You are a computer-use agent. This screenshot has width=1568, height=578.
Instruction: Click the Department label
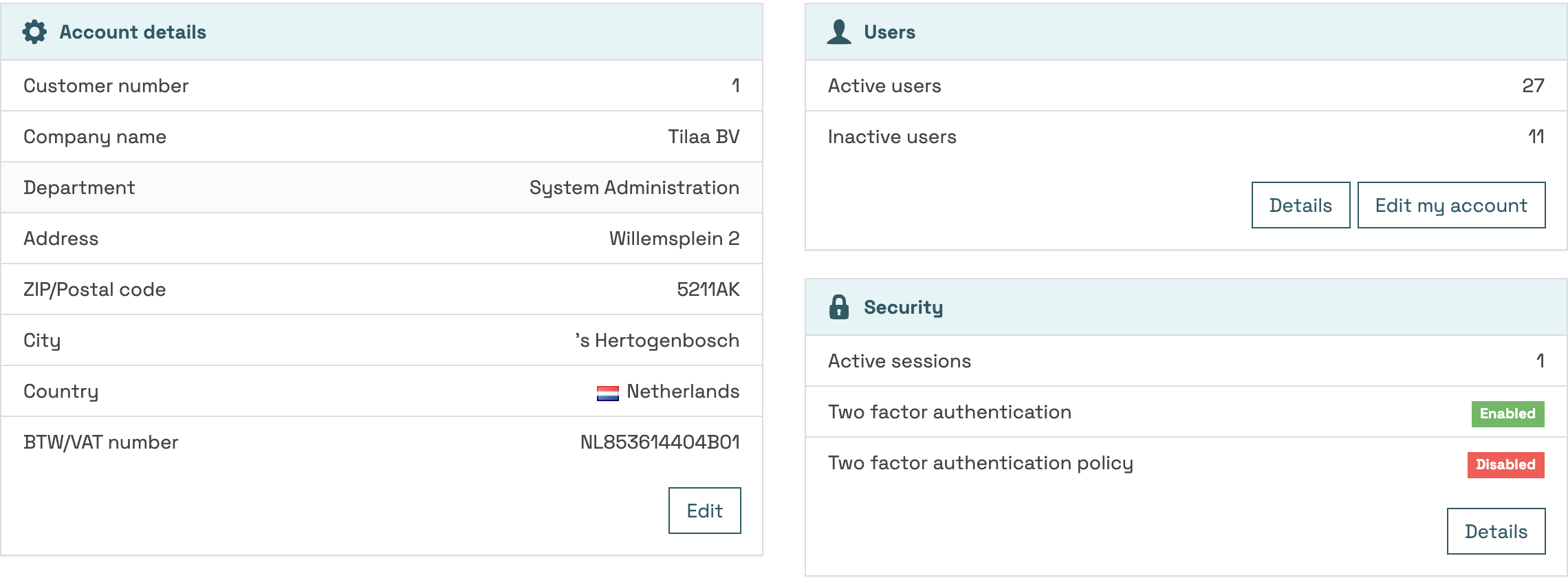tap(79, 188)
